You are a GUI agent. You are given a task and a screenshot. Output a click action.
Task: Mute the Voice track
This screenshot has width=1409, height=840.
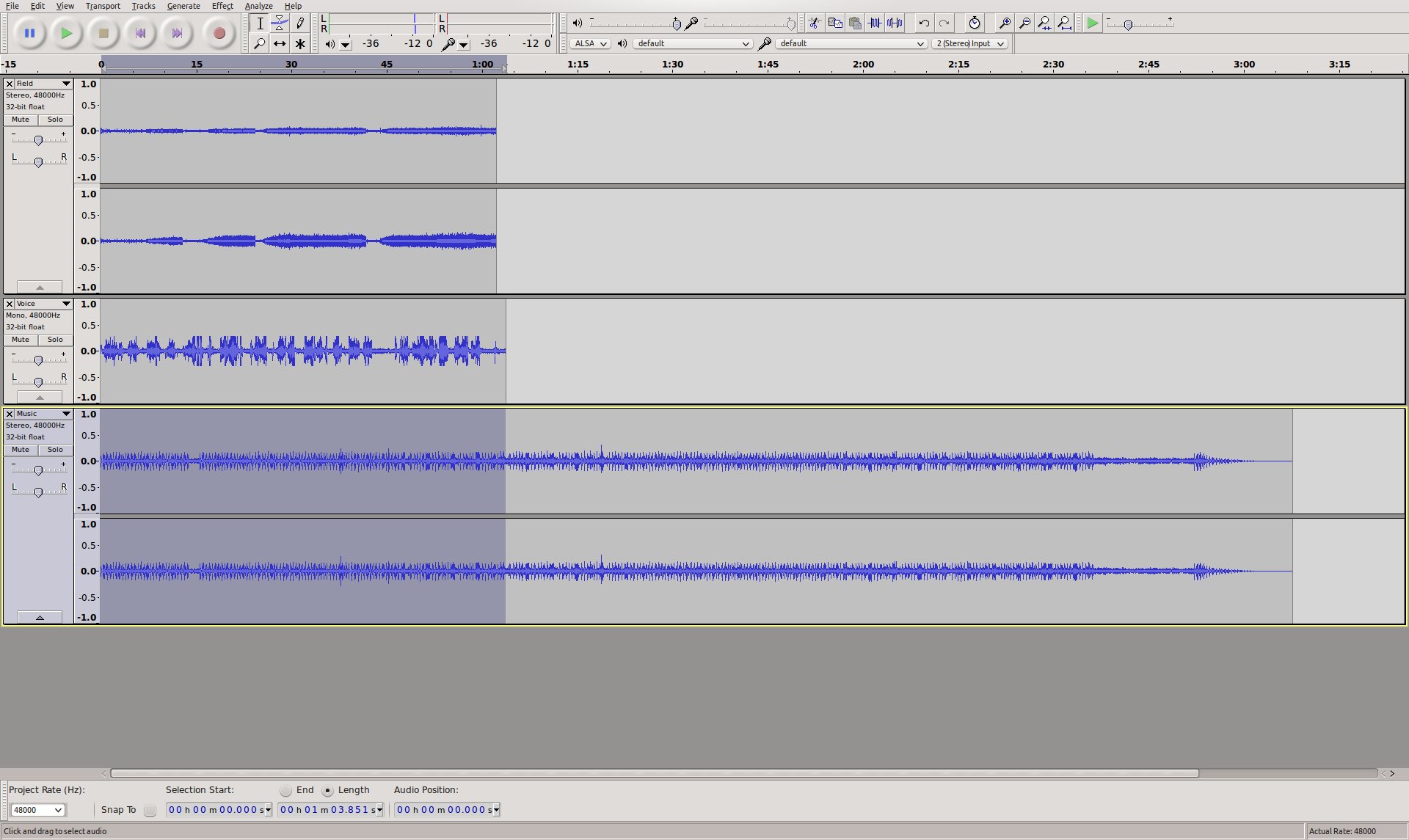21,340
